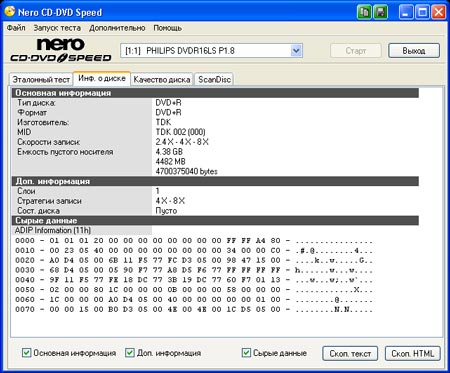Viewport: 450px width, 373px height.
Task: Click the Сырые данные section header
Action: (x=215, y=221)
